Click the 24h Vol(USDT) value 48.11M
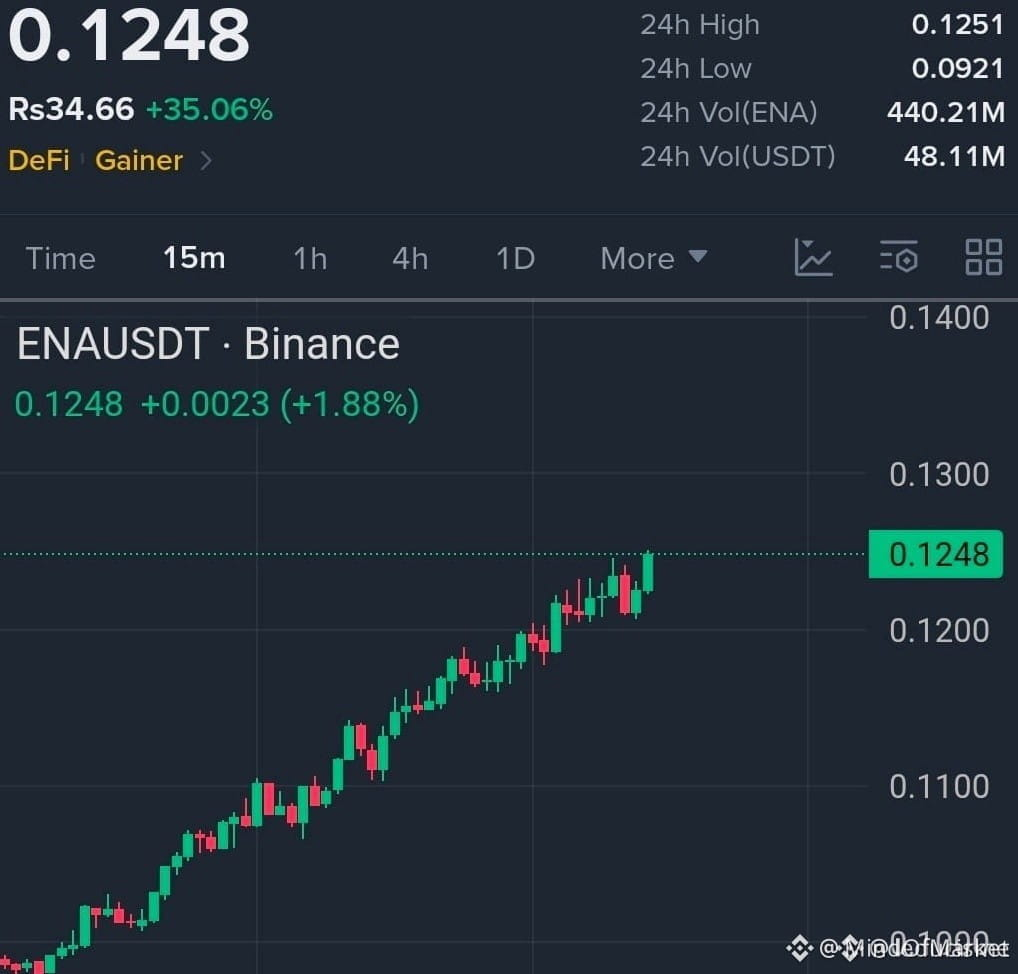The height and width of the screenshot is (974, 1018). [954, 156]
